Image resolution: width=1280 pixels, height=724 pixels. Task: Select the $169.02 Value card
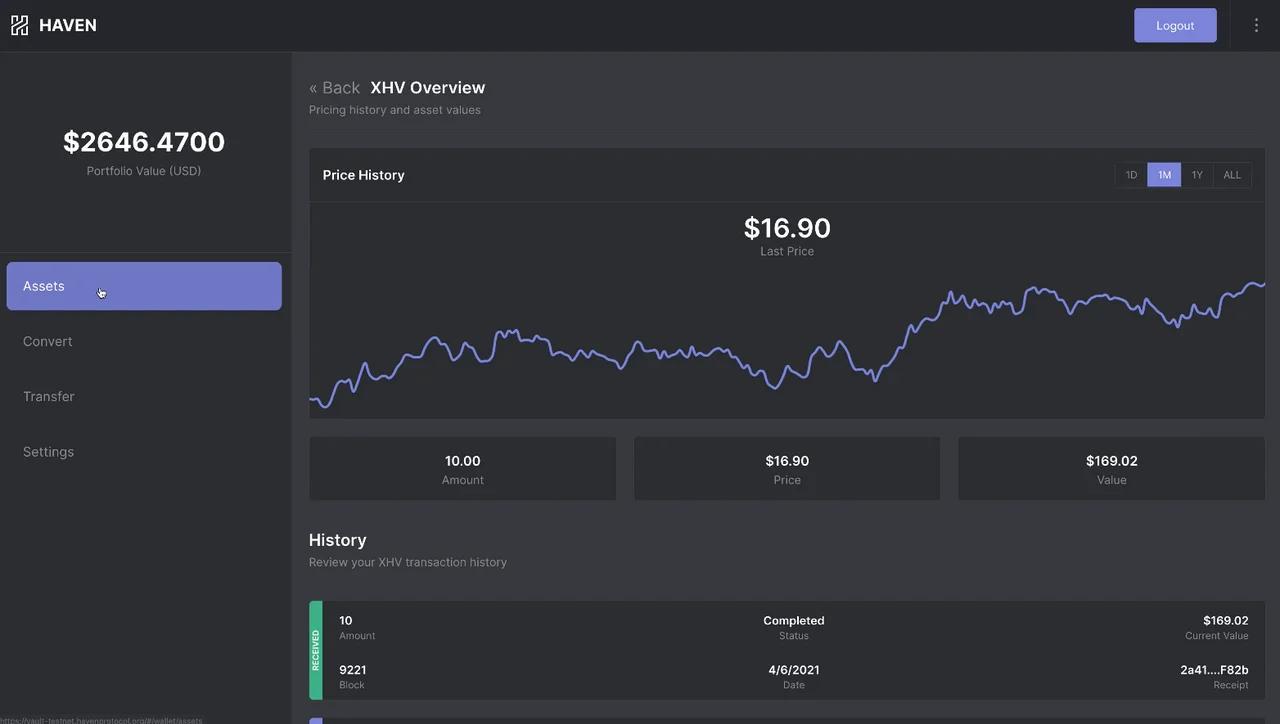click(1112, 467)
